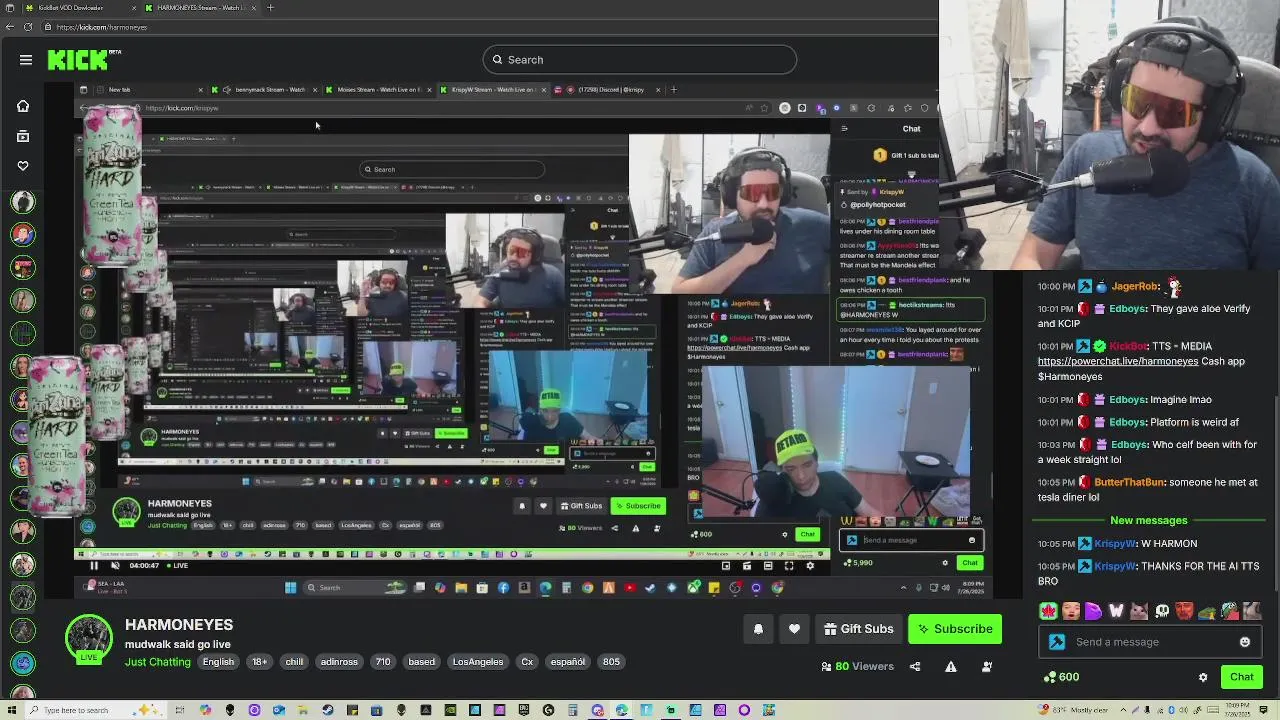Open the Just Chatting category link
Screen dimensions: 1280x720
point(157,662)
